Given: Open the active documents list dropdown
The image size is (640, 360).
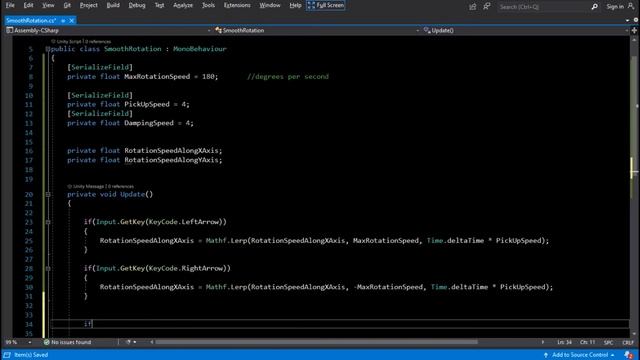Looking at the screenshot, I should pyautogui.click(x=627, y=20).
